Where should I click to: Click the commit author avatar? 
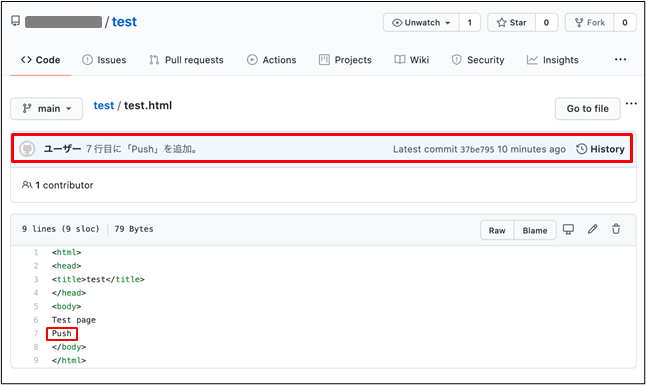coord(27,149)
